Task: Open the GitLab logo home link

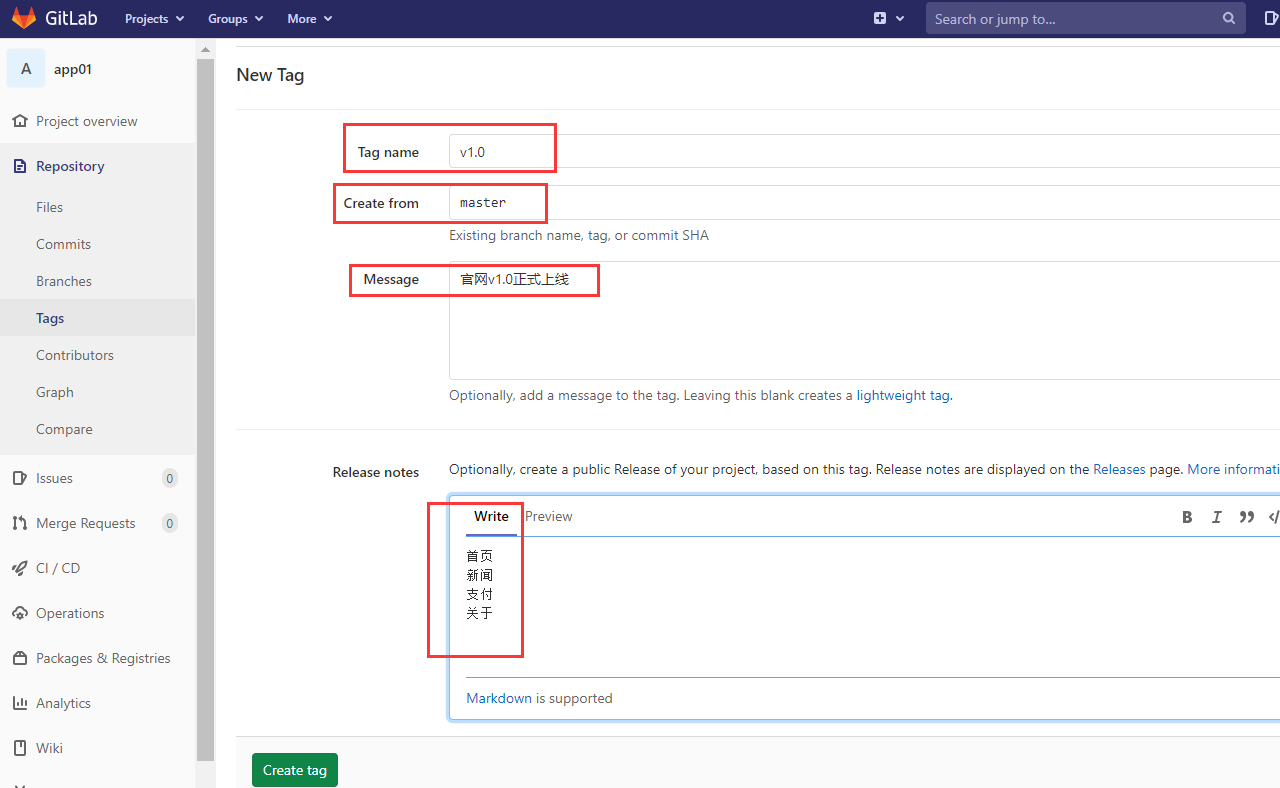Action: 54,19
